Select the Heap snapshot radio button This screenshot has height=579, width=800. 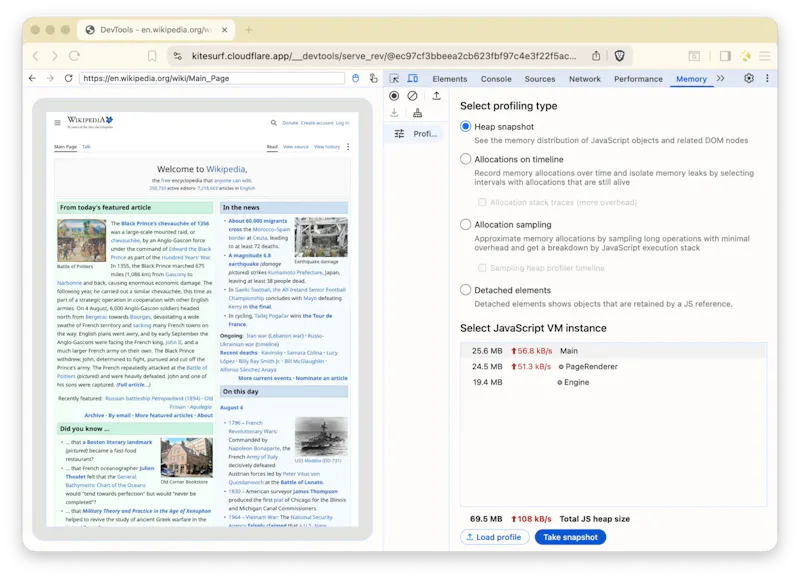[465, 127]
